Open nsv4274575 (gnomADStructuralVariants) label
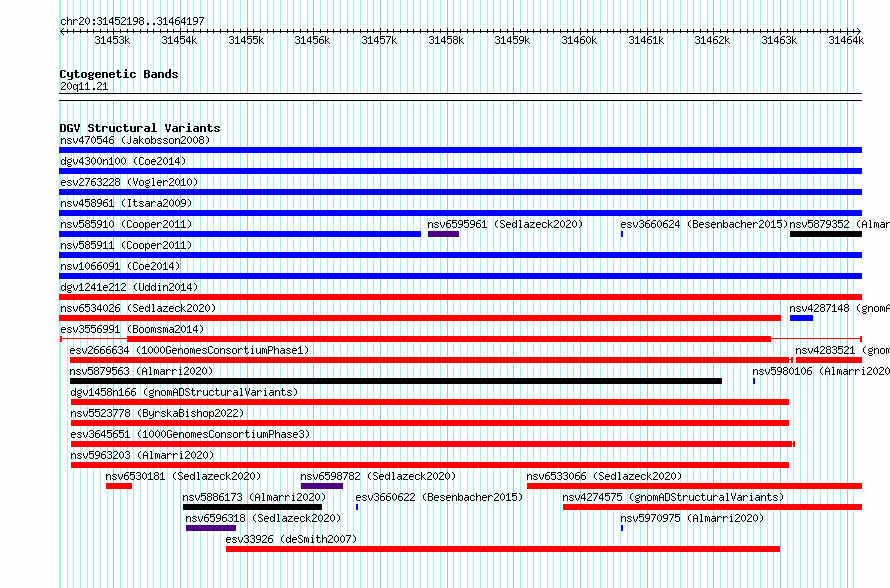This screenshot has width=890, height=588. [673, 497]
